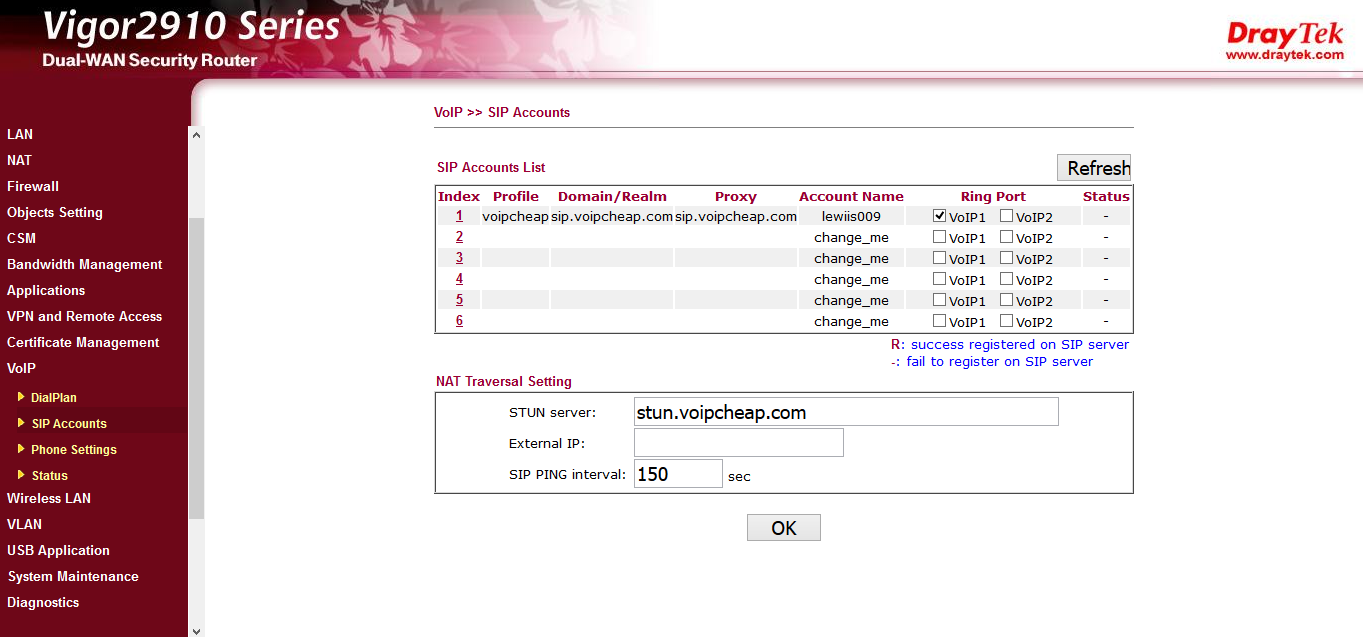
Task: Open SIP account index 1
Action: (x=459, y=216)
